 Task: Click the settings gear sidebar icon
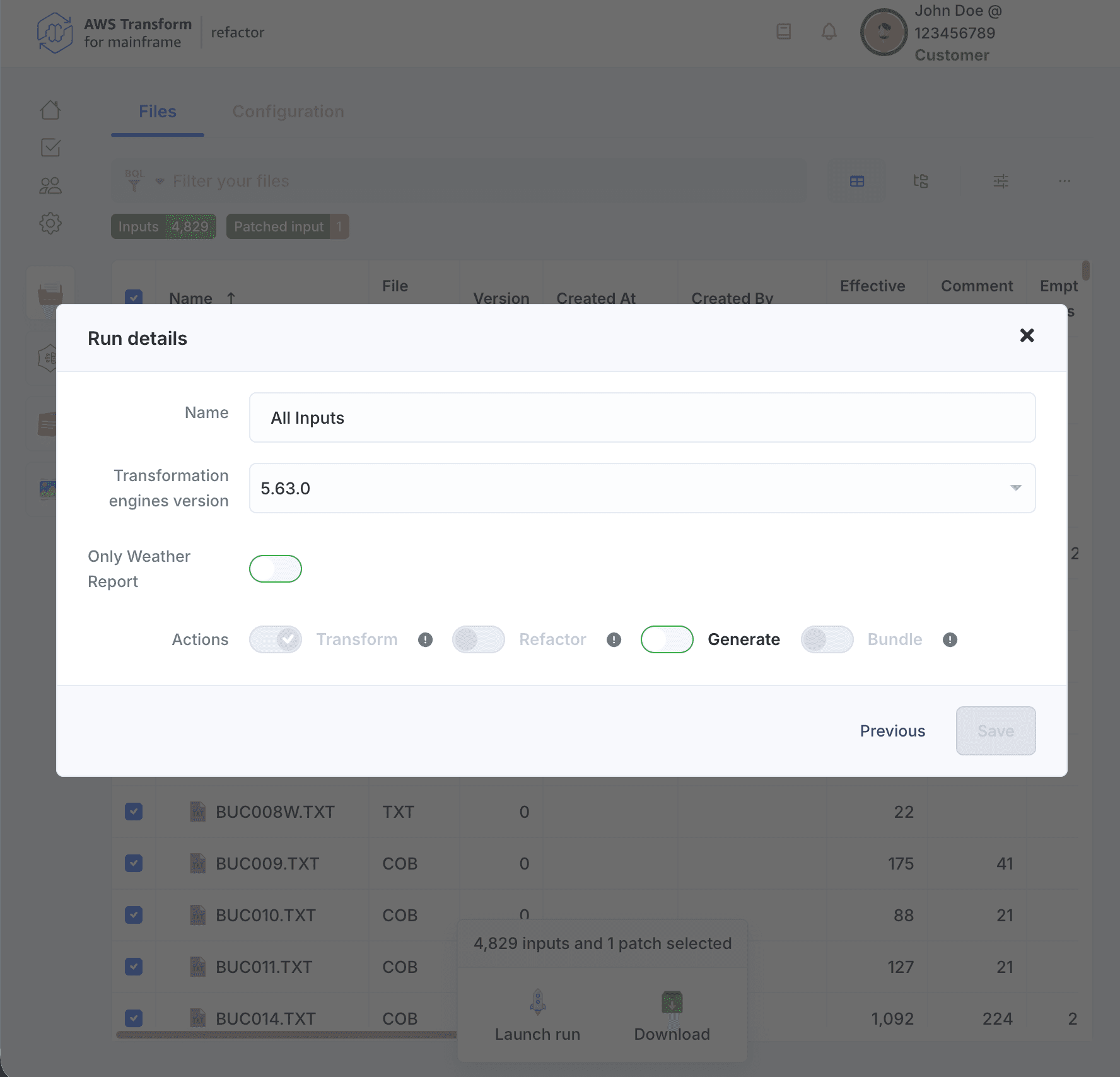pos(50,223)
